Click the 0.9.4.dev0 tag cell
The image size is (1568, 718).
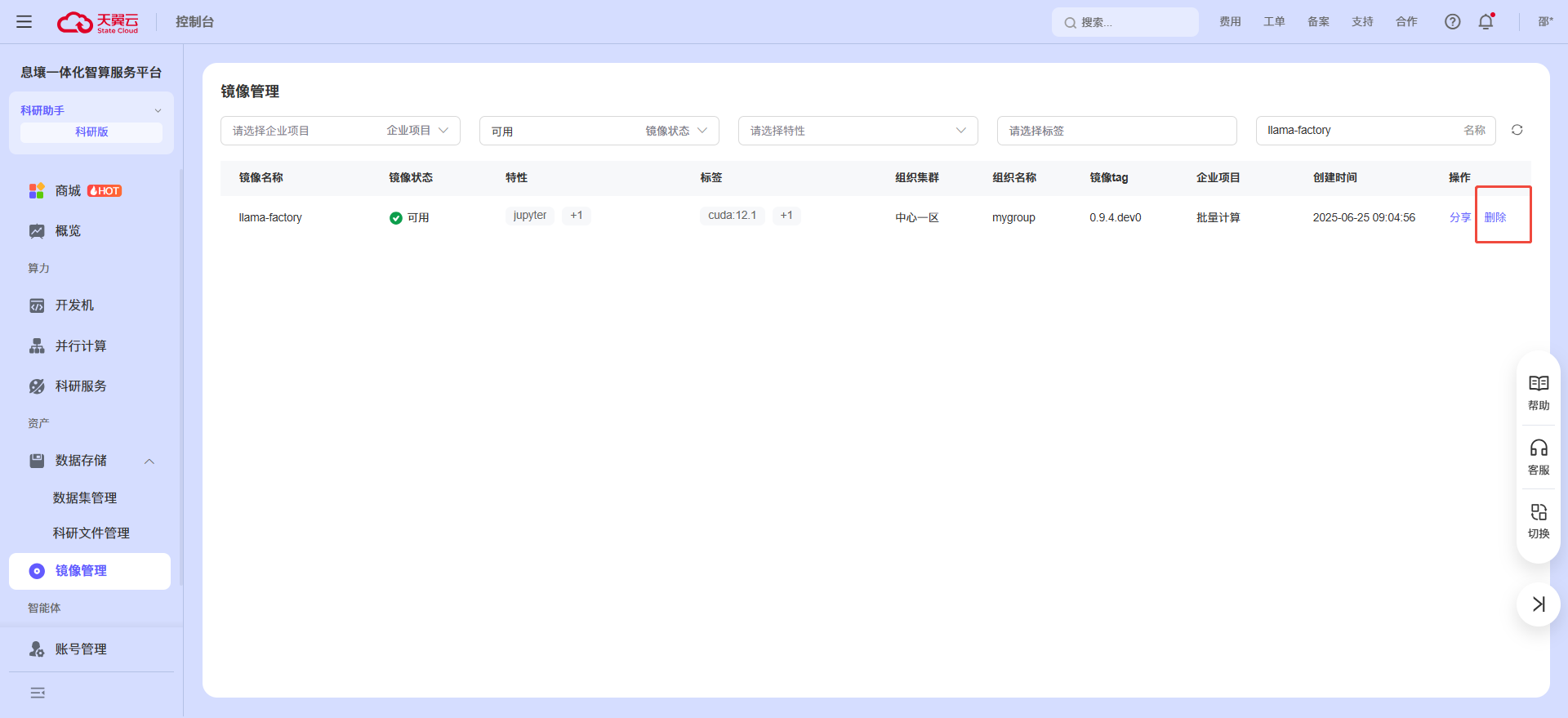(1116, 217)
